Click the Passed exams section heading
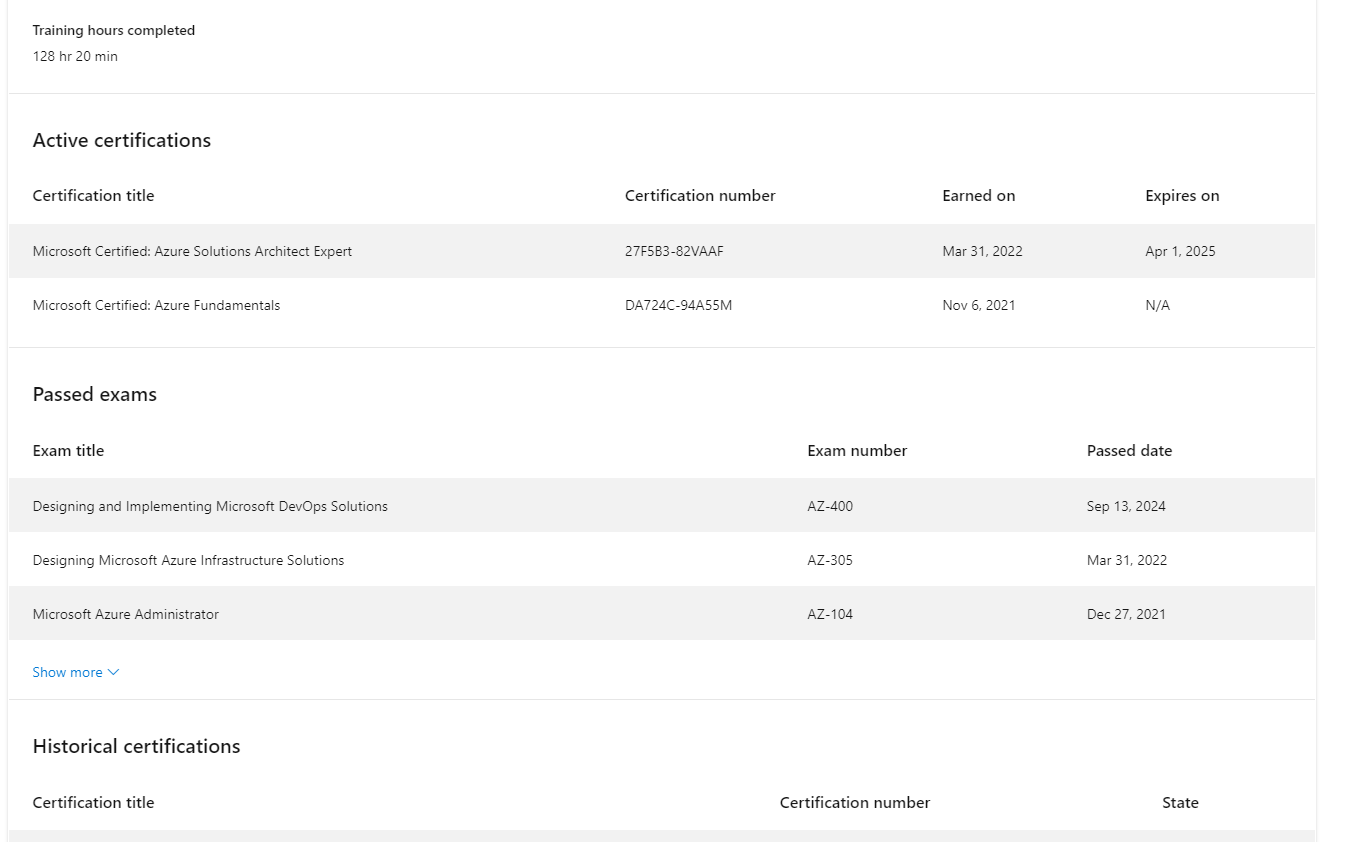The width and height of the screenshot is (1351, 842). pyautogui.click(x=94, y=394)
